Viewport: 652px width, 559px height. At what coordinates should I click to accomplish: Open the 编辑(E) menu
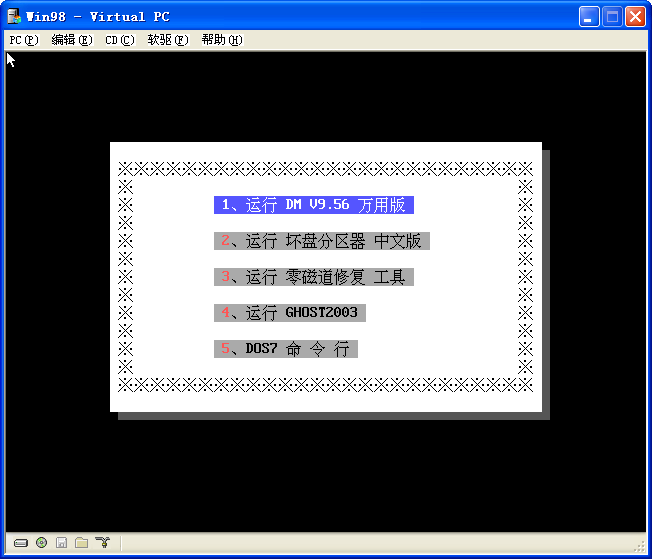pyautogui.click(x=72, y=40)
